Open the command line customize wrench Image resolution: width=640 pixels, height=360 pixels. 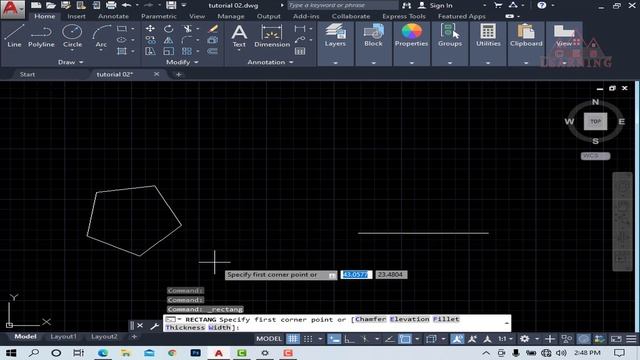(x=154, y=326)
